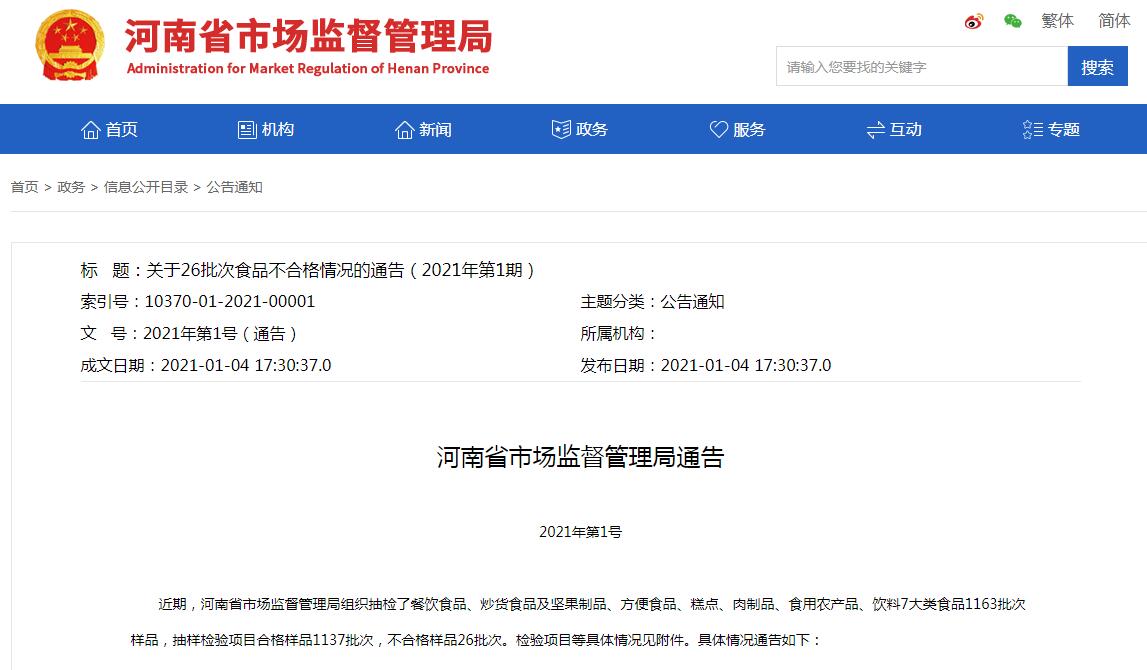Go to 信息公开目录 in the breadcrumb
This screenshot has width=1147, height=670.
click(x=146, y=187)
